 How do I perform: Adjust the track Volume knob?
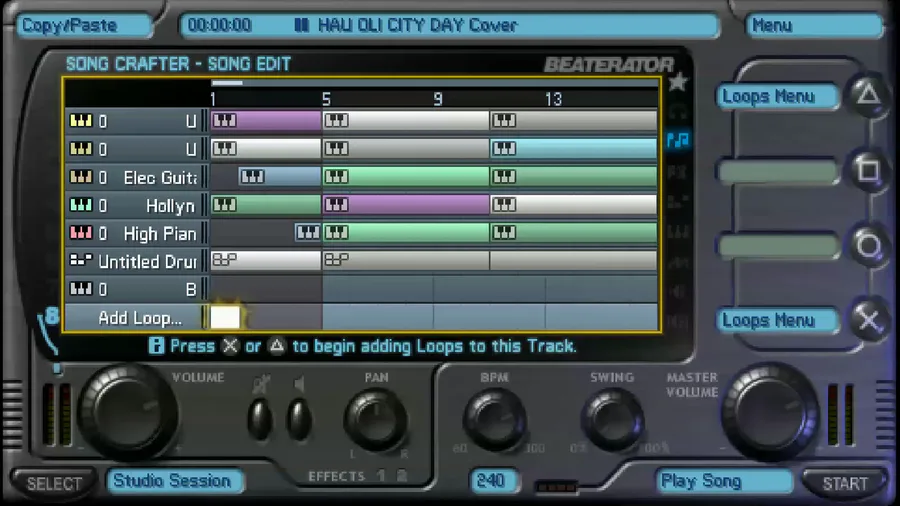click(x=127, y=411)
